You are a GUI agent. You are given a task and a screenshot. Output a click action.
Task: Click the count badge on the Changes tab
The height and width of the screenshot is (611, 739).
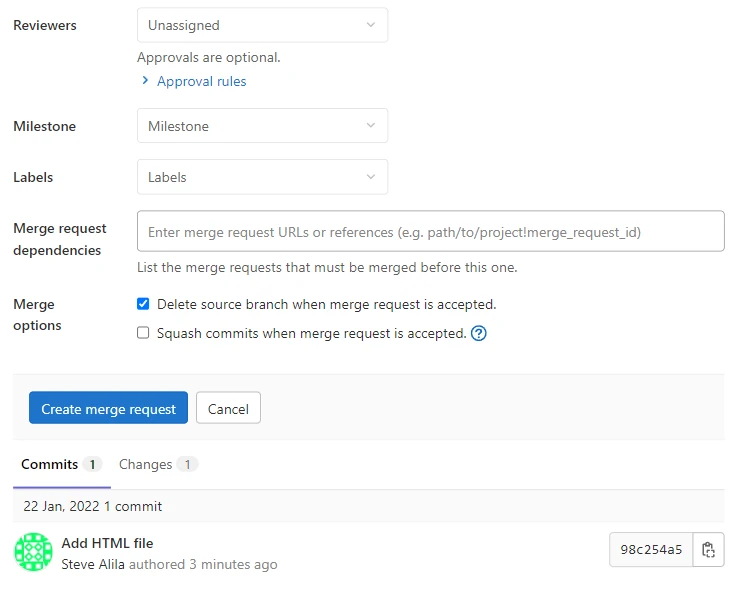[x=187, y=464]
